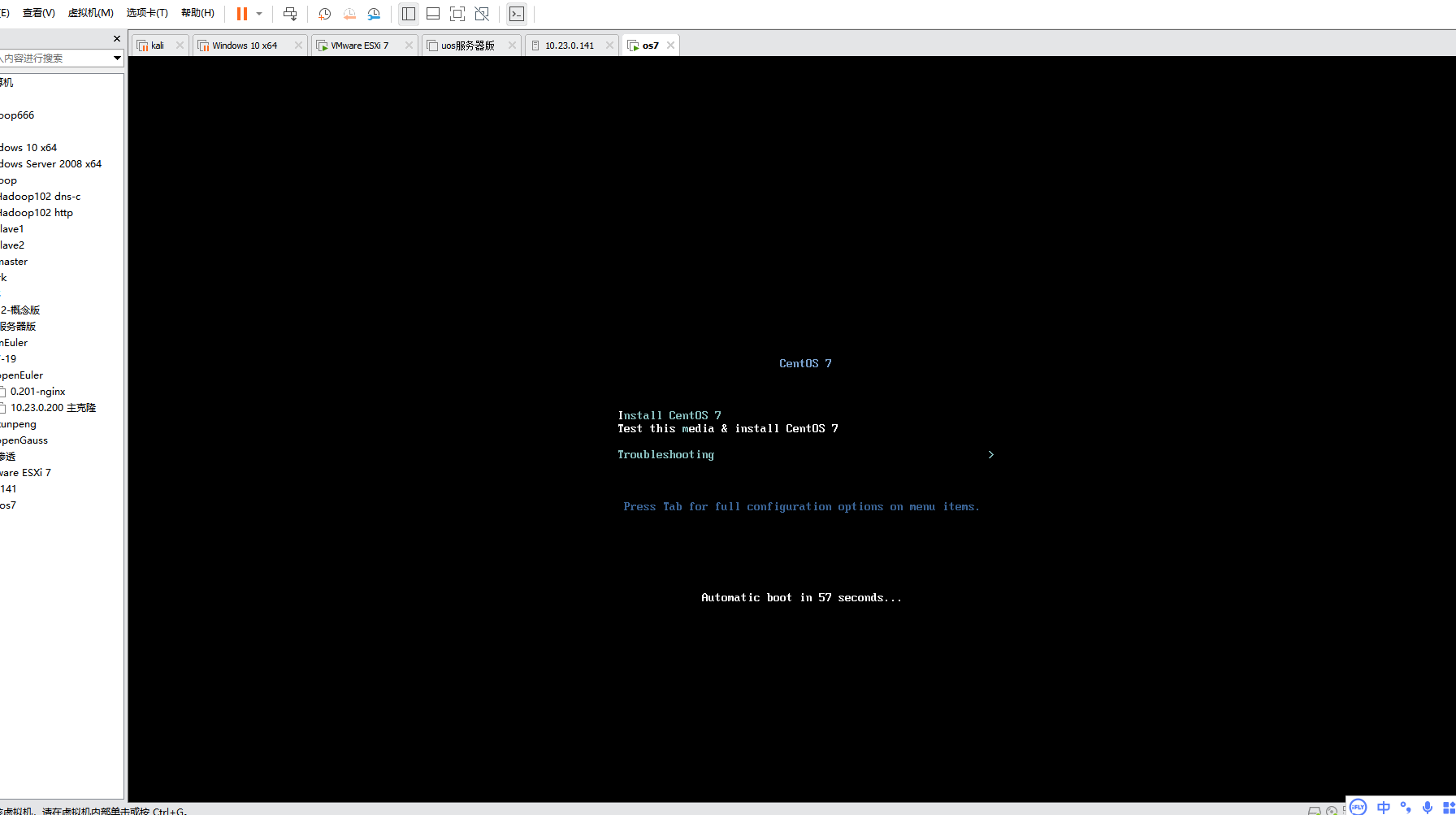This screenshot has height=815, width=1456.
Task: Close the Windows 10 x64 tab
Action: click(298, 46)
